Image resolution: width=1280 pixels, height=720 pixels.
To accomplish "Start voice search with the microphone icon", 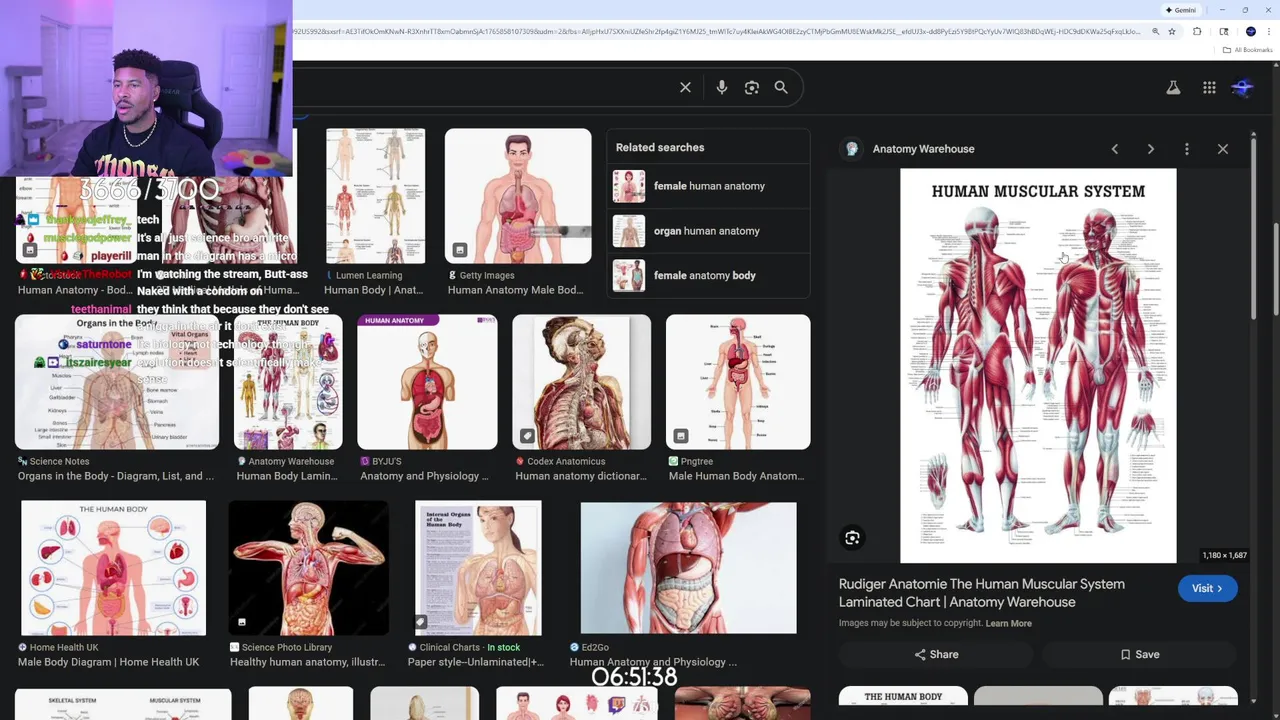I will click(721, 88).
